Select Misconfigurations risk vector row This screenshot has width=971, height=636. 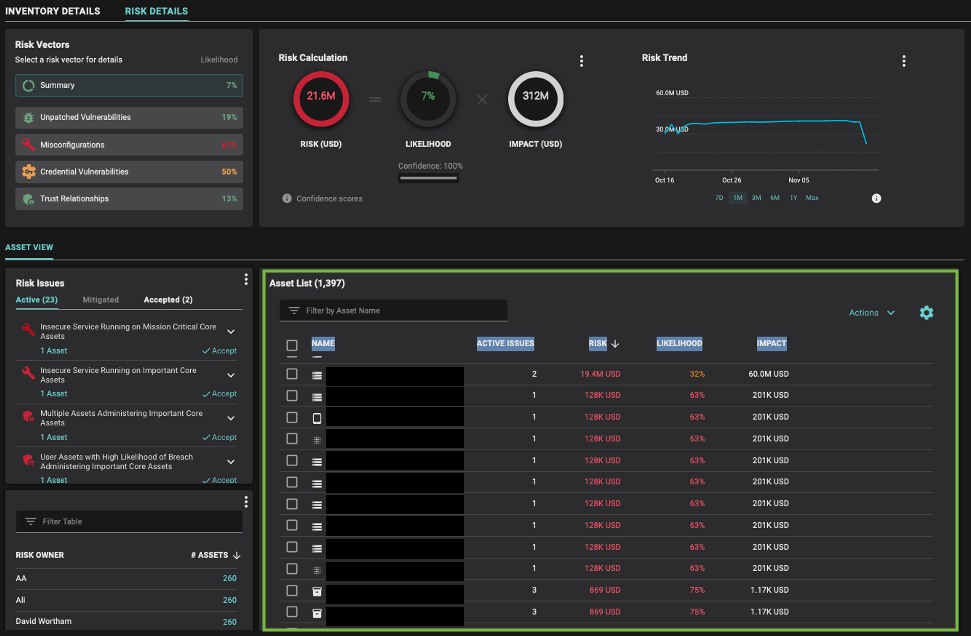(x=129, y=145)
